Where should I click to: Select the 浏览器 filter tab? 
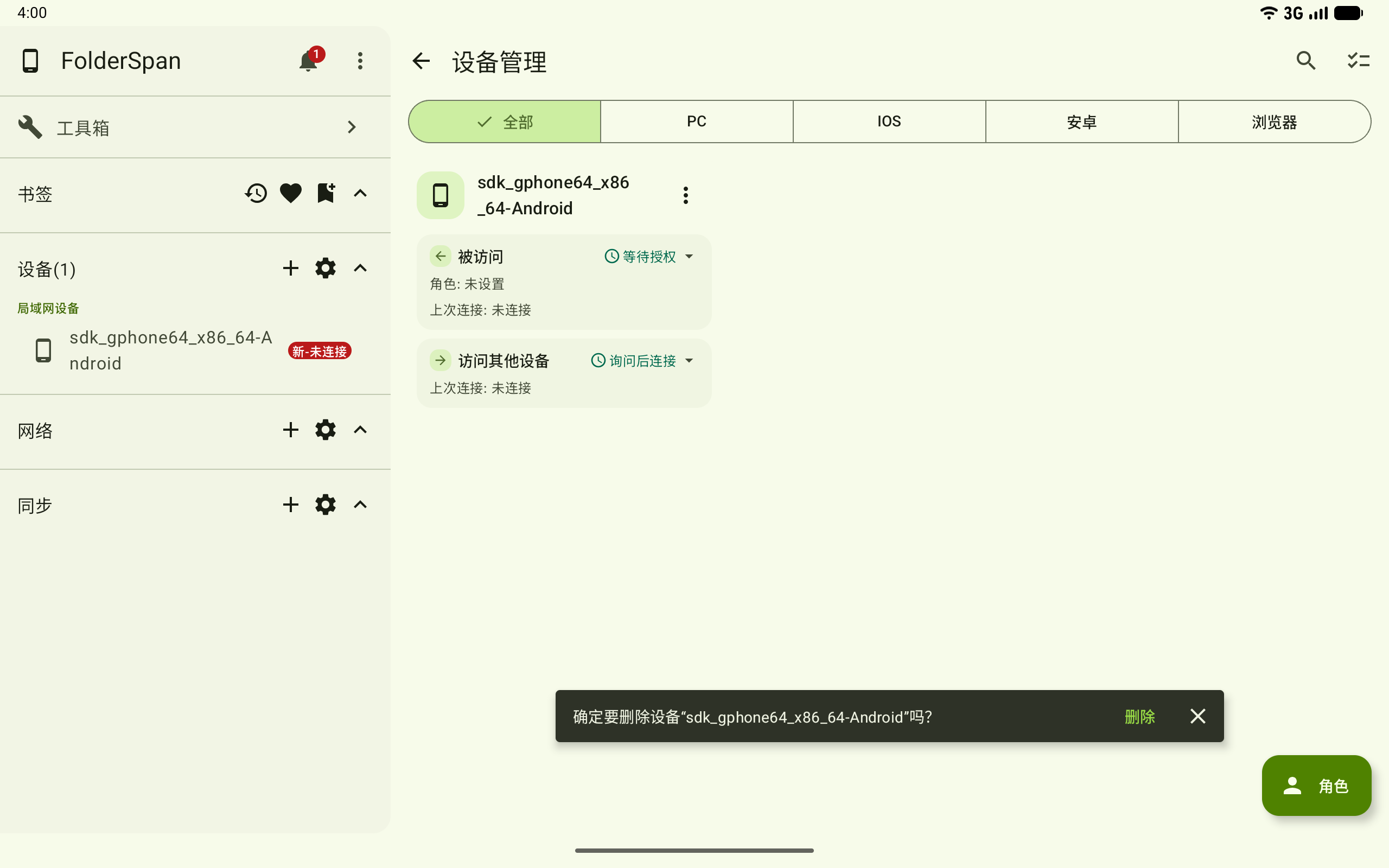click(x=1274, y=122)
